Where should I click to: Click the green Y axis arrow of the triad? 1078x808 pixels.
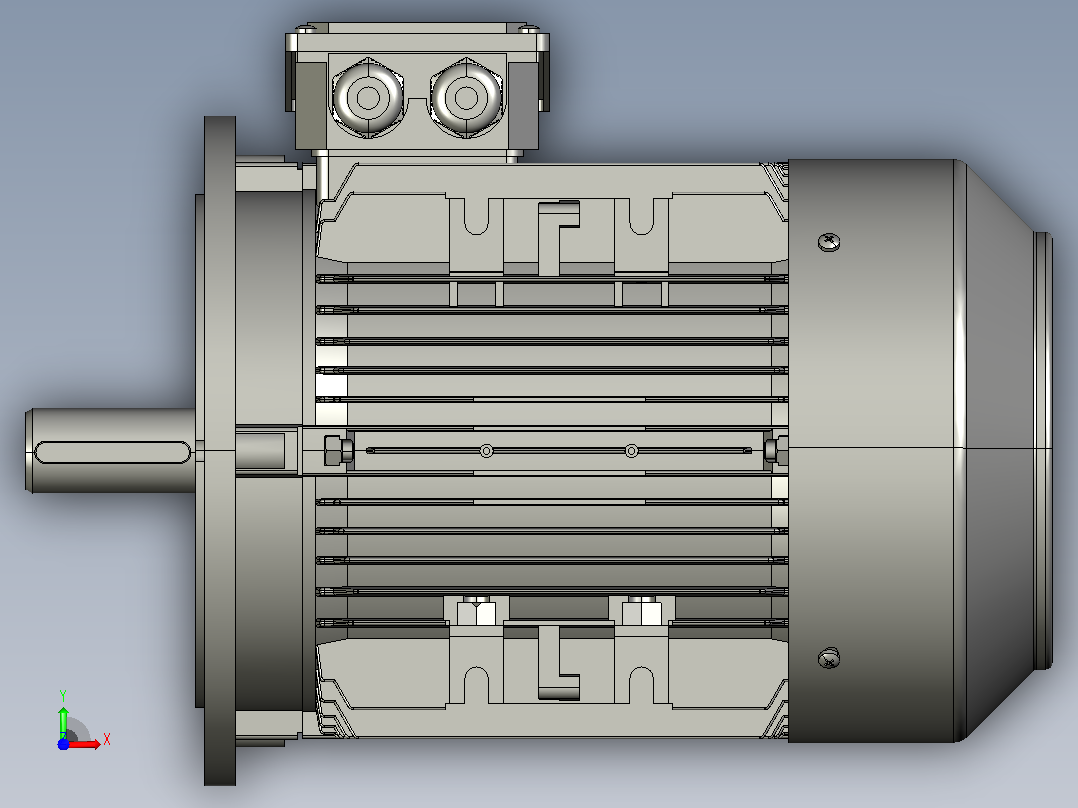click(x=63, y=722)
